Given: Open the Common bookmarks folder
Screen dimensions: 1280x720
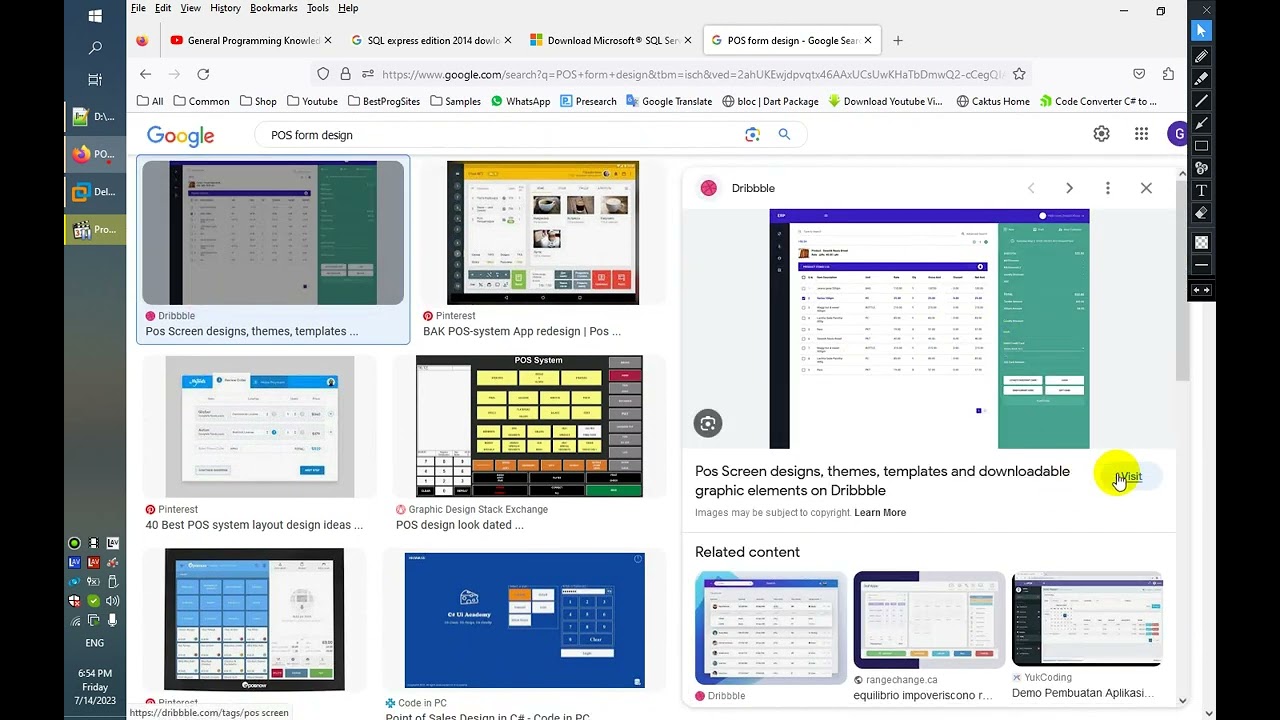Looking at the screenshot, I should click(x=201, y=101).
